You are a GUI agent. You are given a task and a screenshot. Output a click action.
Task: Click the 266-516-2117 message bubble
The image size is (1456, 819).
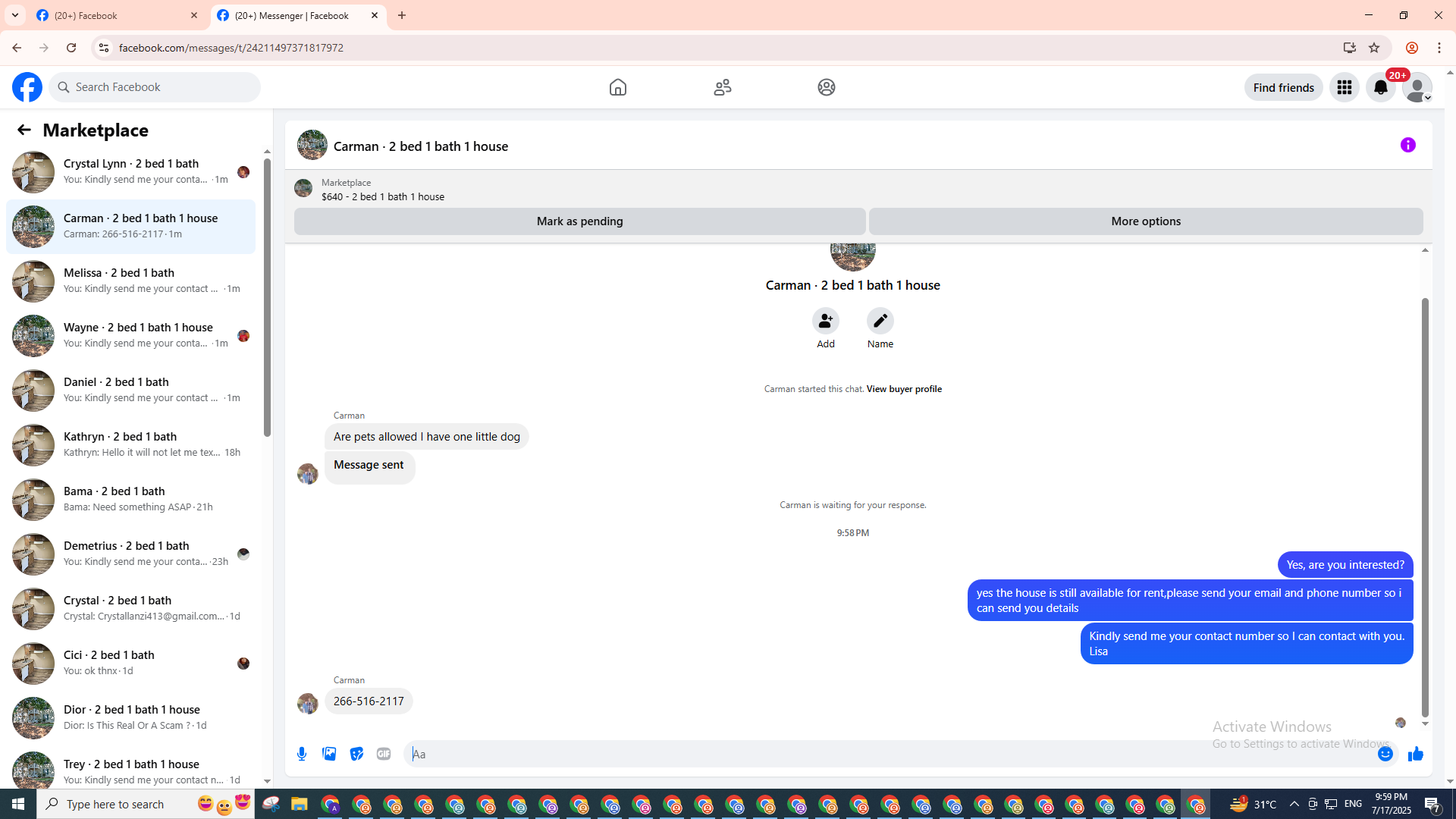369,701
